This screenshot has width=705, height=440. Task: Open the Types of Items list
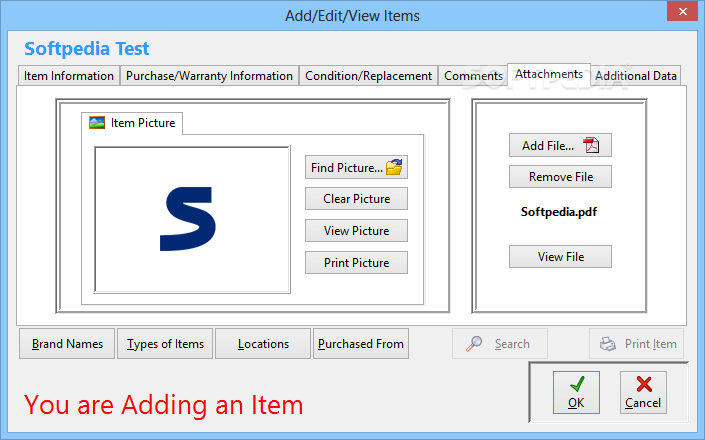[x=165, y=344]
